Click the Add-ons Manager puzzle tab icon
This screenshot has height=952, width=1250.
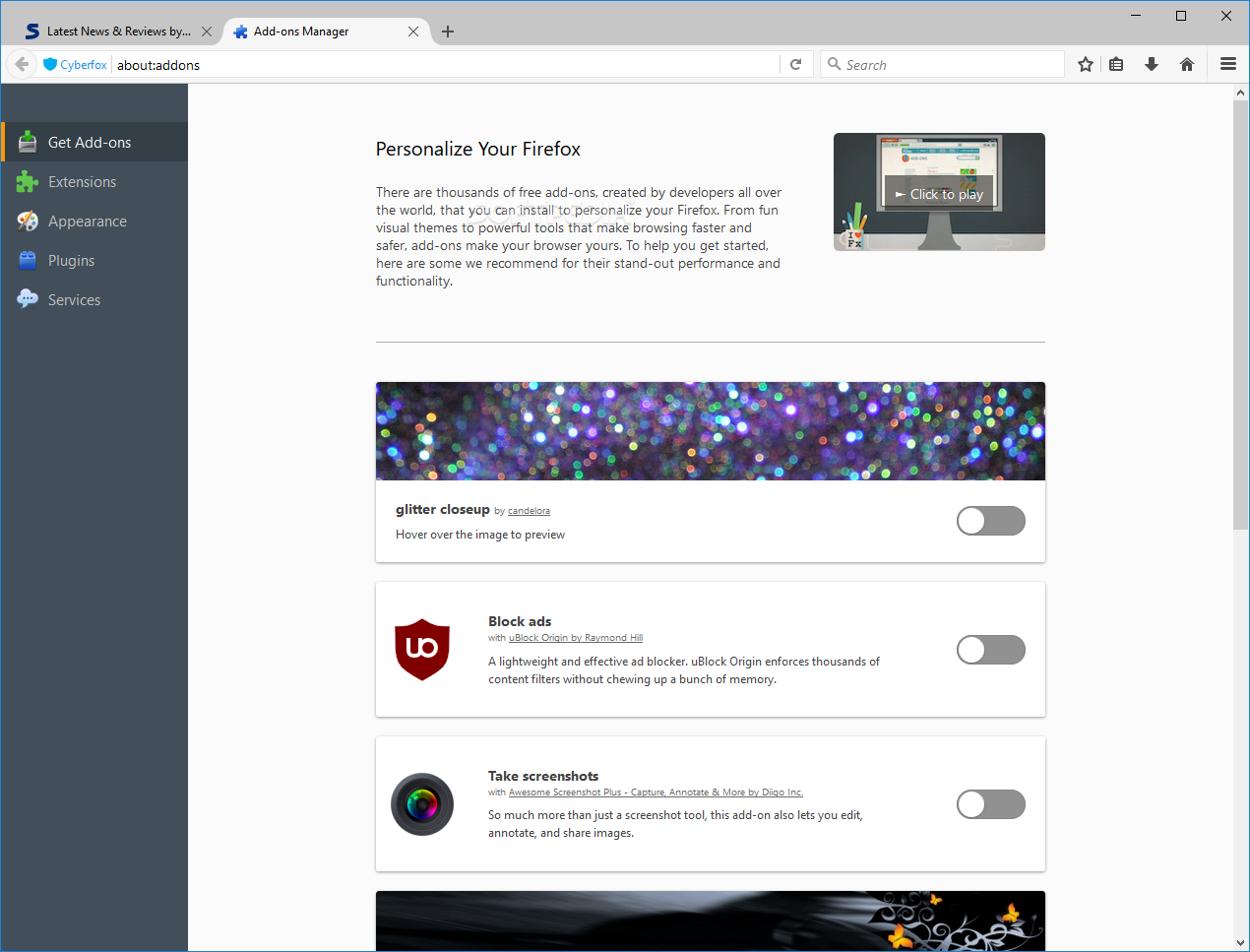tap(240, 32)
